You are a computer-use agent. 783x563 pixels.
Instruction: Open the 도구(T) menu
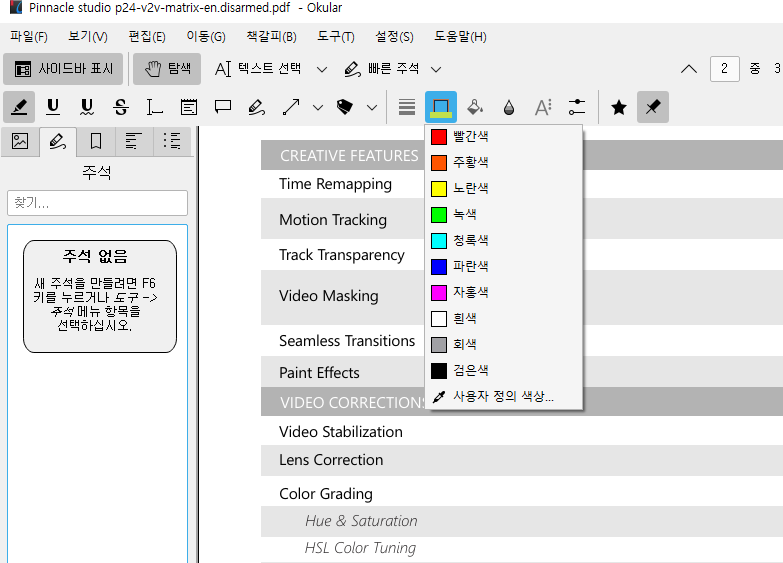point(336,36)
